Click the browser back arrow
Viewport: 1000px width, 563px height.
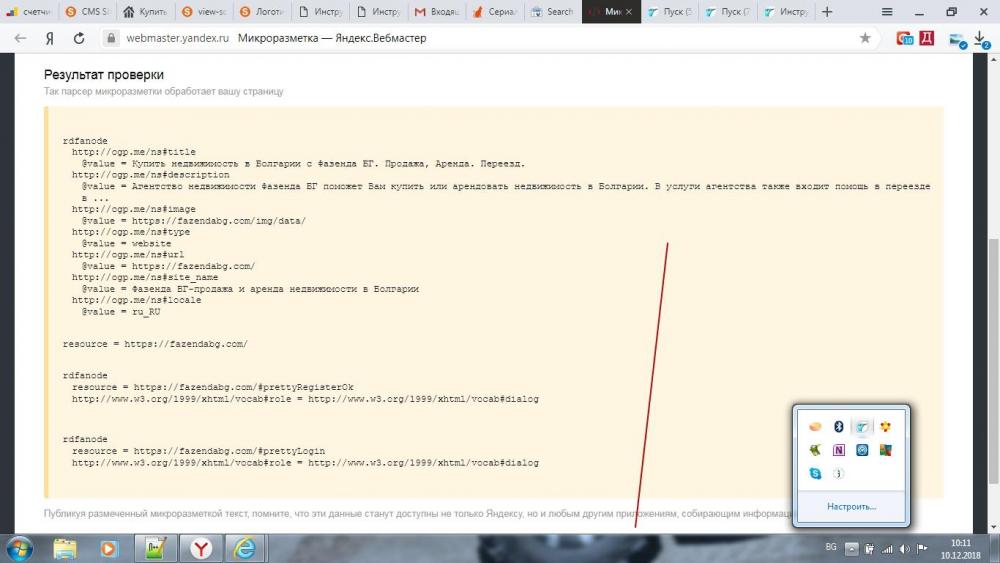click(20, 38)
